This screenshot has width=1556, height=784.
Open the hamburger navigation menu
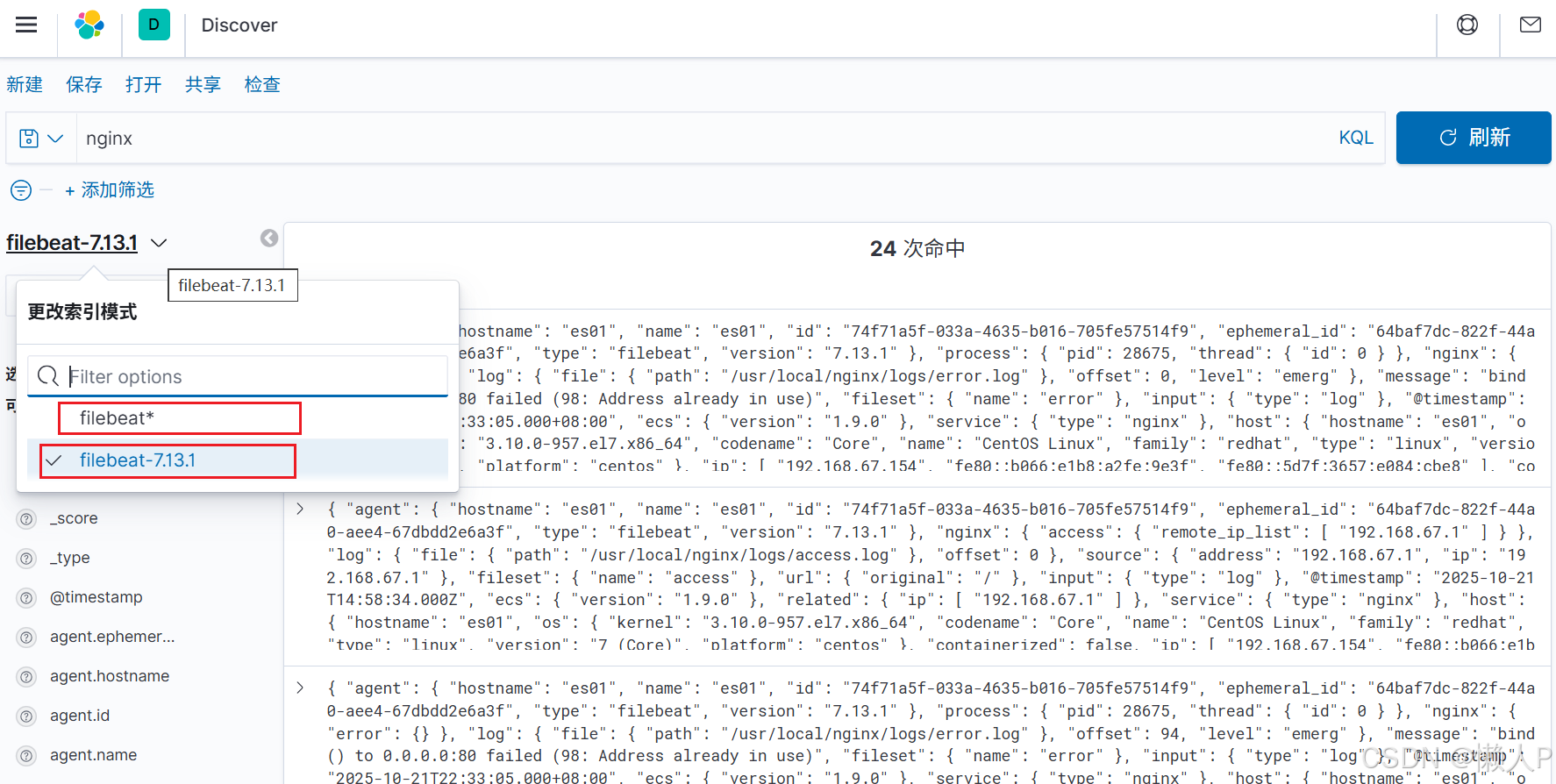[26, 25]
